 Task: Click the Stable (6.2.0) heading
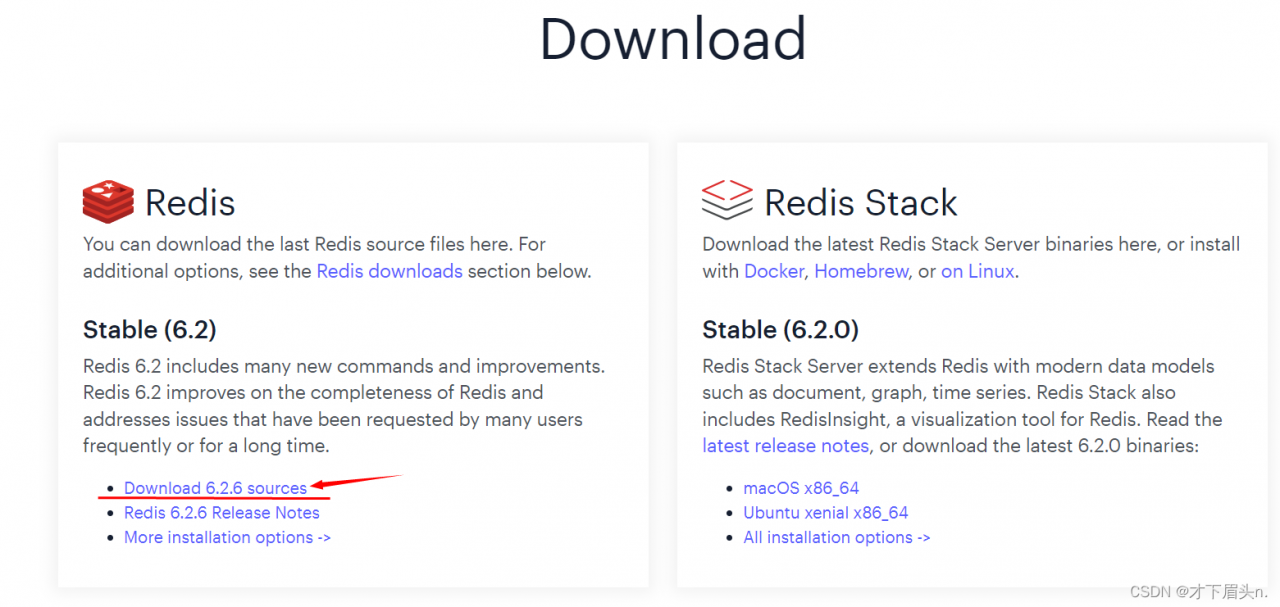pyautogui.click(x=781, y=330)
